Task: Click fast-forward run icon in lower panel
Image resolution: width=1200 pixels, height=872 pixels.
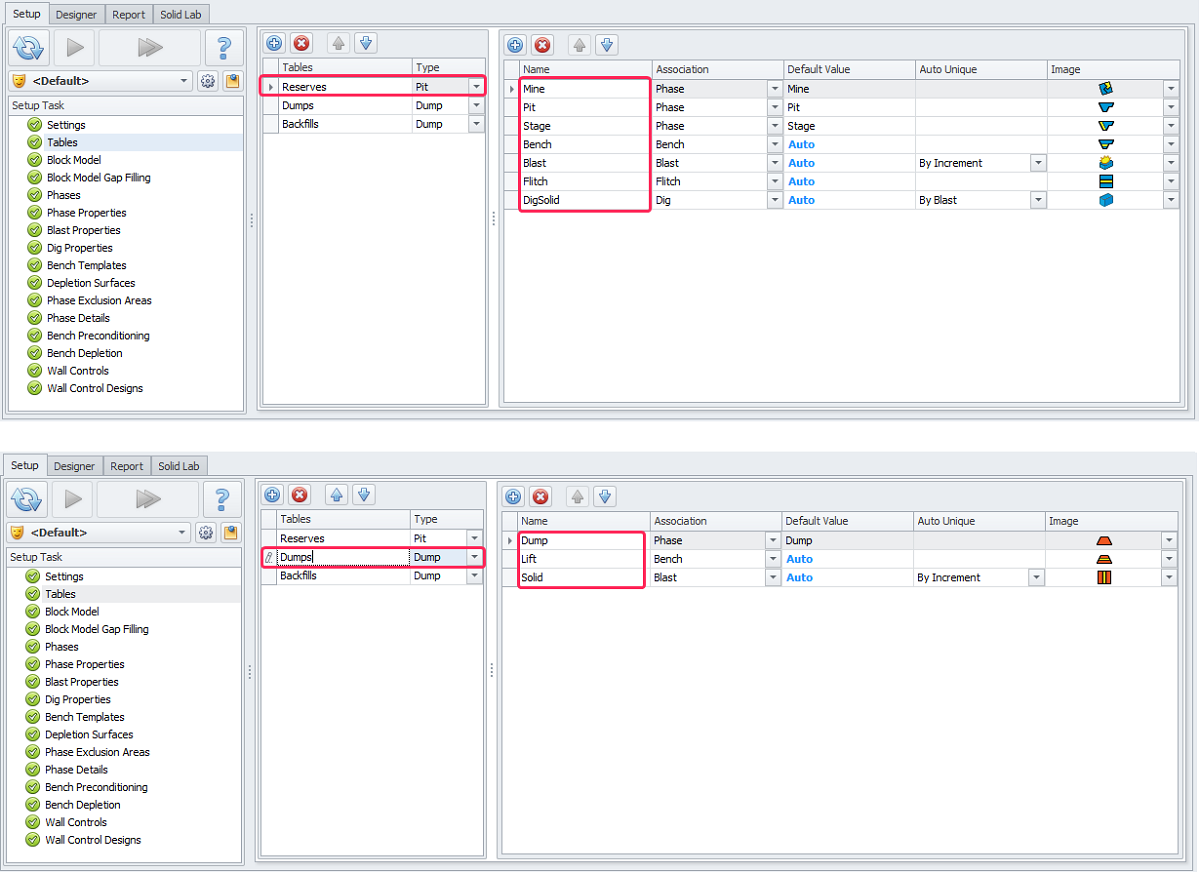Action: click(148, 498)
